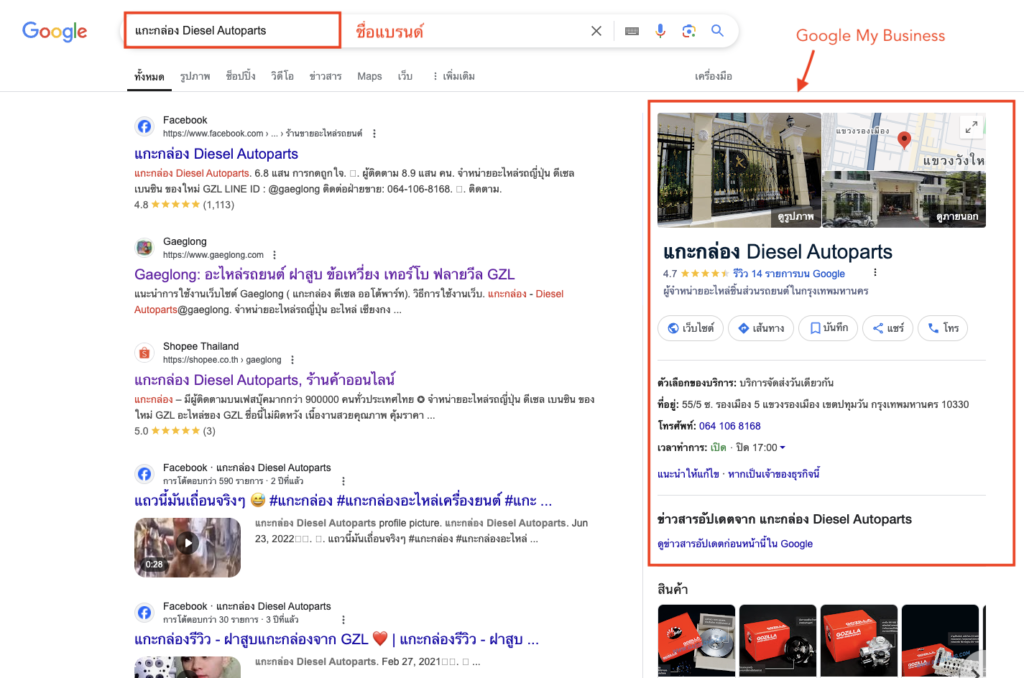Image resolution: width=1024 pixels, height=678 pixels.
Task: Expand the closing time 17:00 dropdown
Action: 782,448
